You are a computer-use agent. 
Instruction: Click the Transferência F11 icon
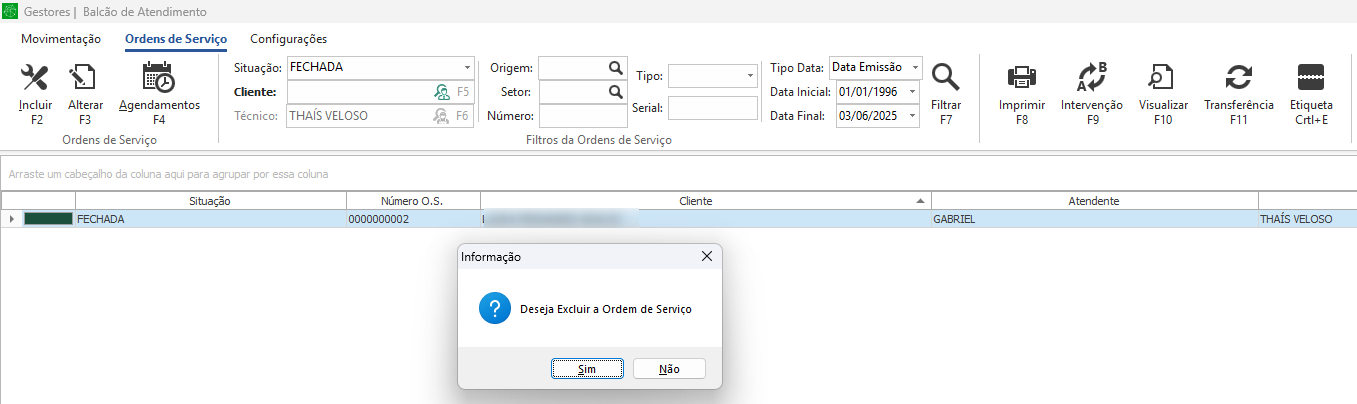tap(1239, 78)
